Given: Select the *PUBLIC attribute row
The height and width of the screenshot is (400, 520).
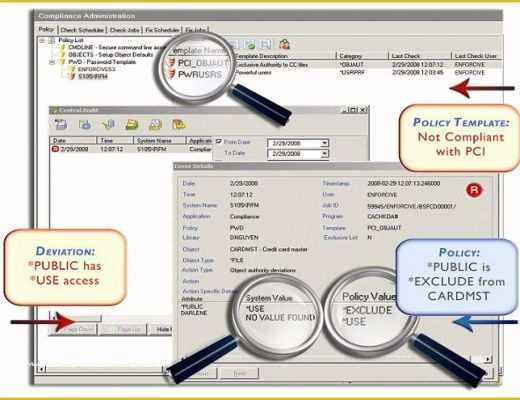Looking at the screenshot, I should click(192, 306).
